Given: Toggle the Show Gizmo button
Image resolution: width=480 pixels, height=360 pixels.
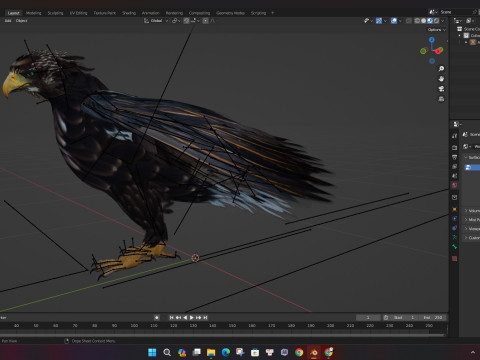Looking at the screenshot, I should pyautogui.click(x=379, y=21).
